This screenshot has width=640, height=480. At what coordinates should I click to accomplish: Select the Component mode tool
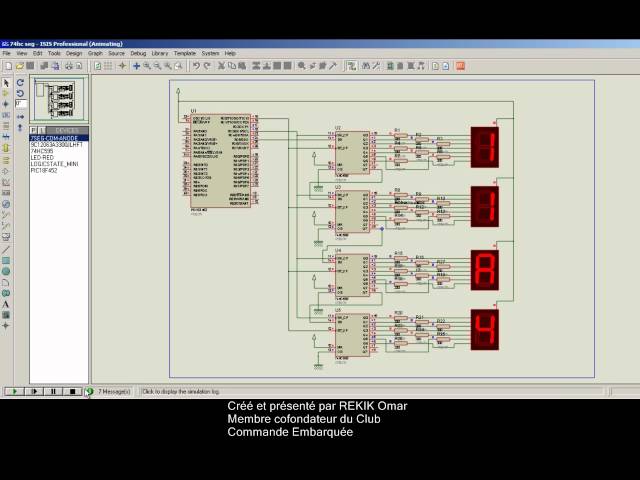click(x=6, y=93)
